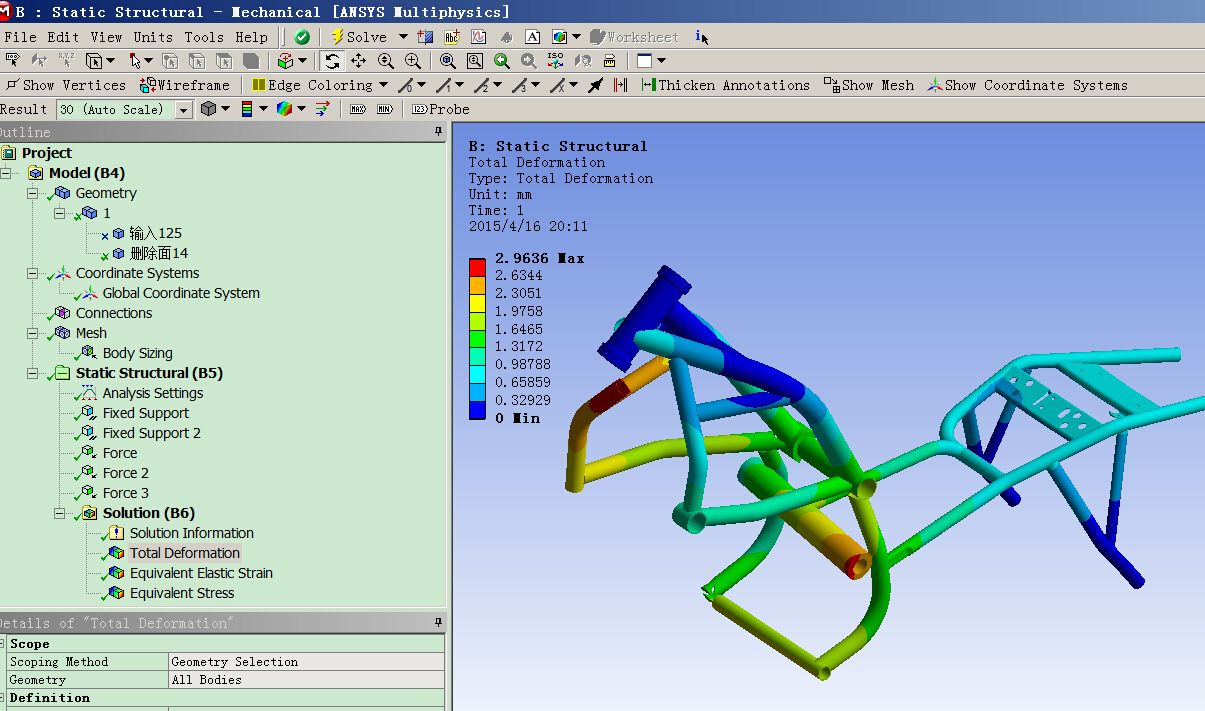Click the red Max swatch in legend
Screen dimensions: 1205x711
(x=477, y=267)
